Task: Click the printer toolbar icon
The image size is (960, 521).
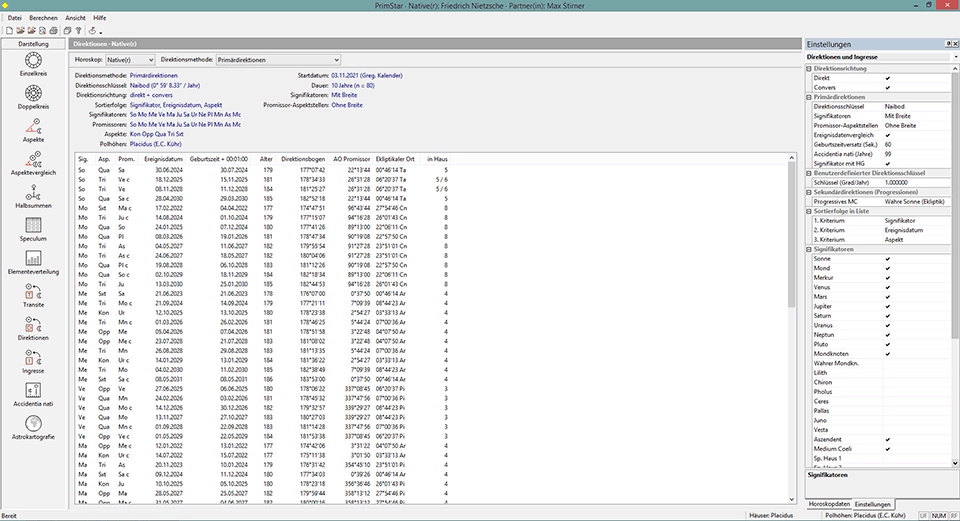Action: tap(53, 31)
